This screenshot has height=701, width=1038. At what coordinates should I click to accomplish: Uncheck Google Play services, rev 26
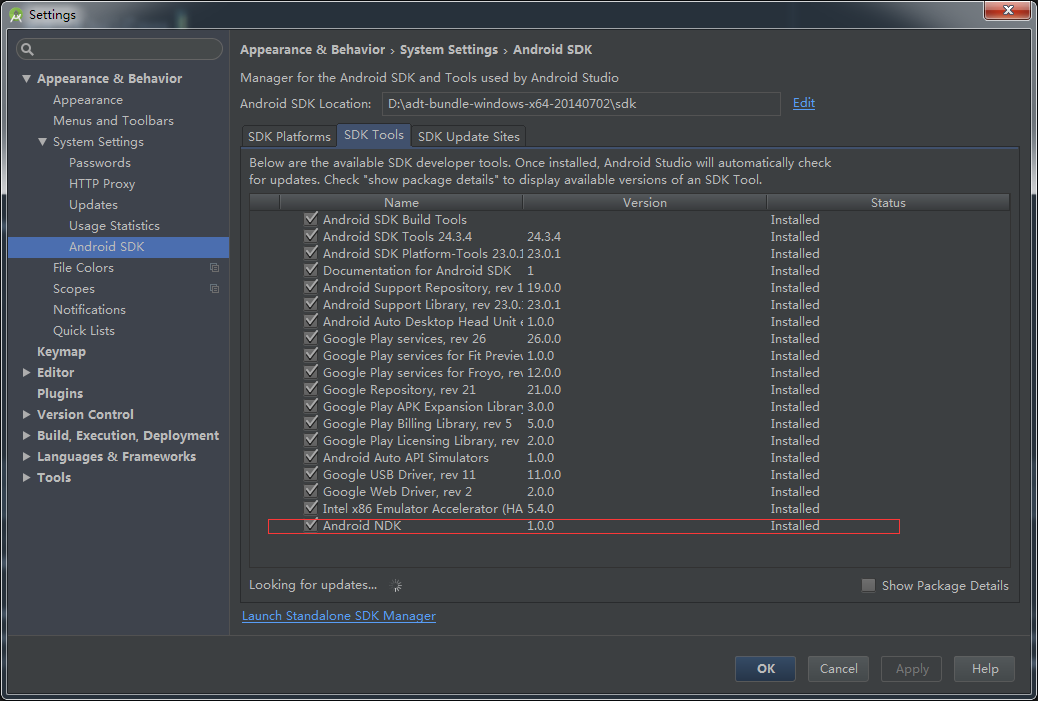pos(310,338)
